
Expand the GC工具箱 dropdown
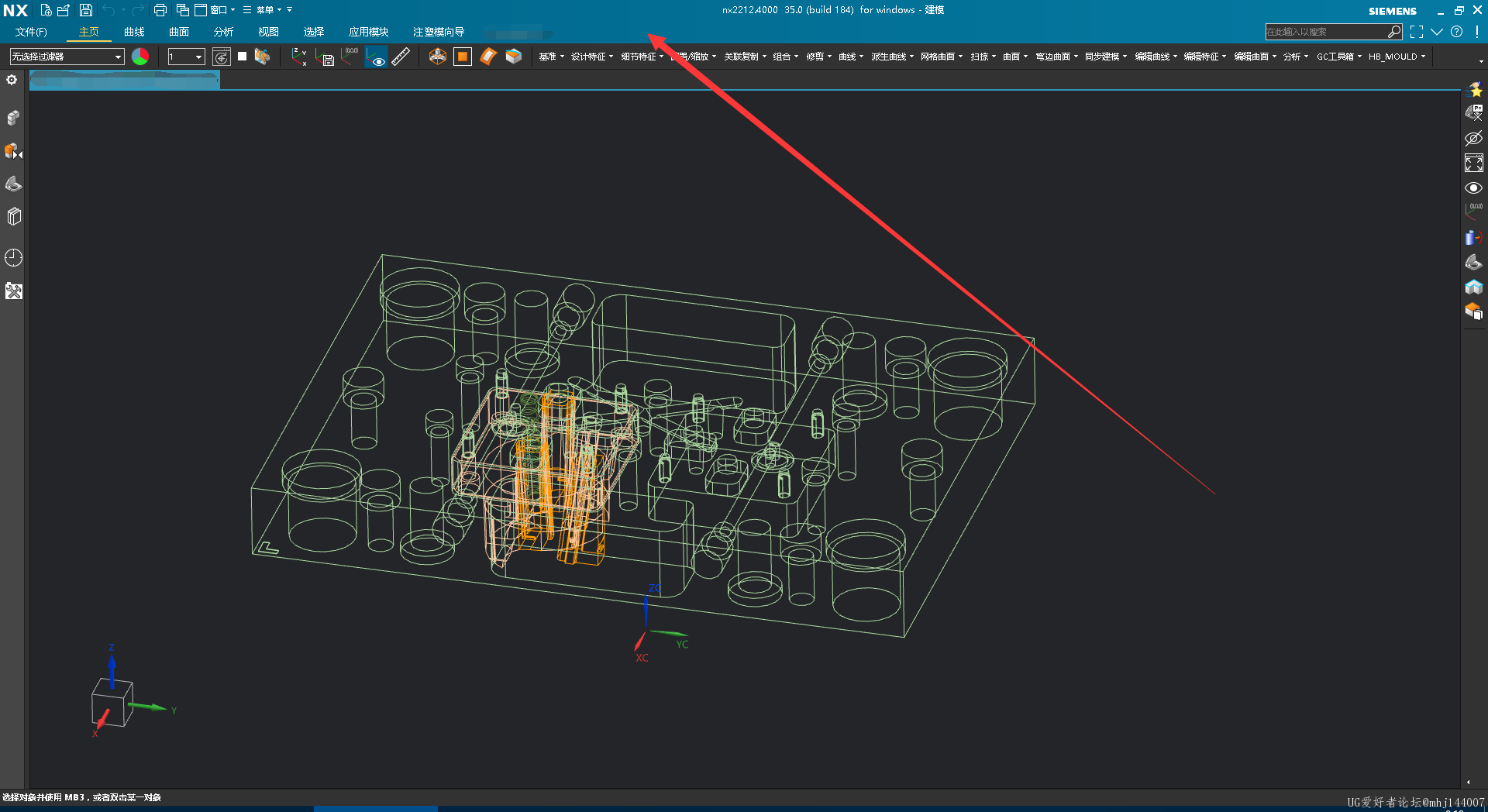(x=1339, y=57)
